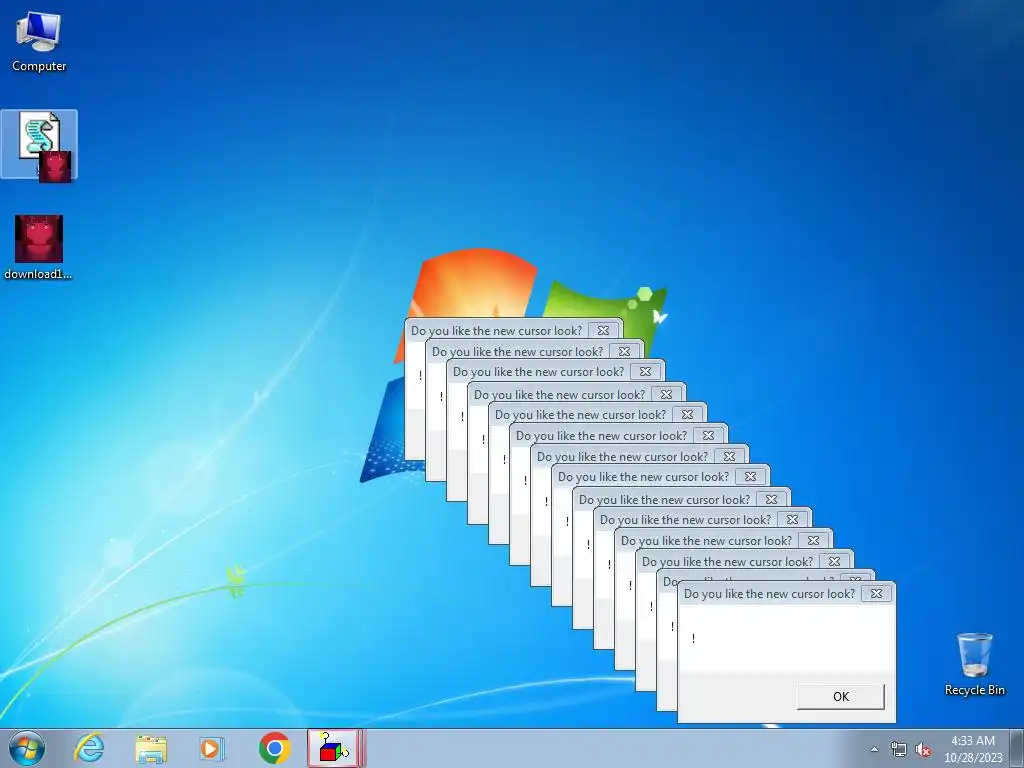This screenshot has width=1024, height=768.
Task: Launch Internet Explorer from taskbar
Action: click(x=89, y=748)
